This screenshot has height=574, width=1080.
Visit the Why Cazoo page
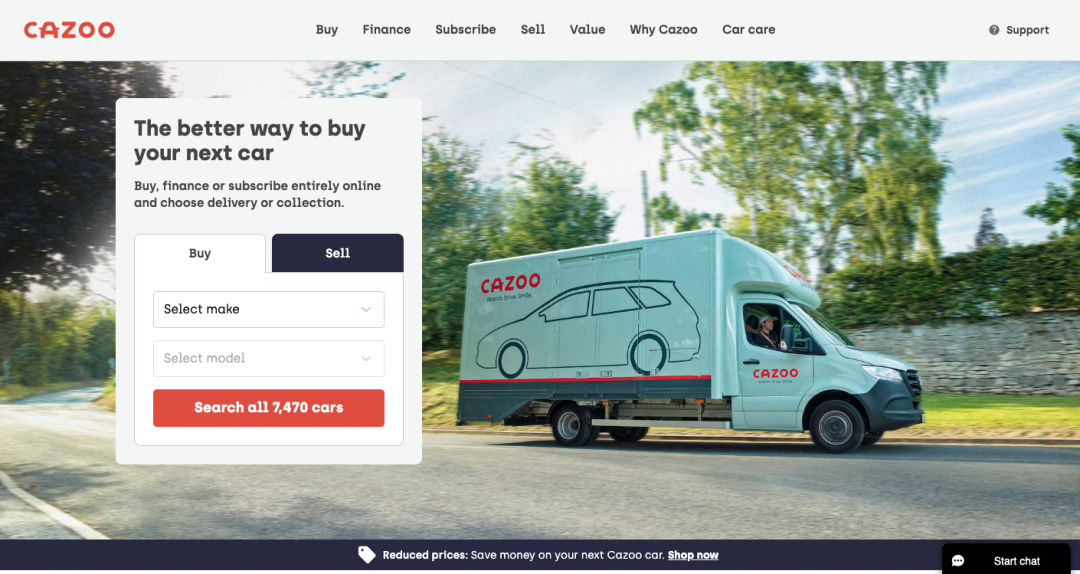(x=663, y=30)
